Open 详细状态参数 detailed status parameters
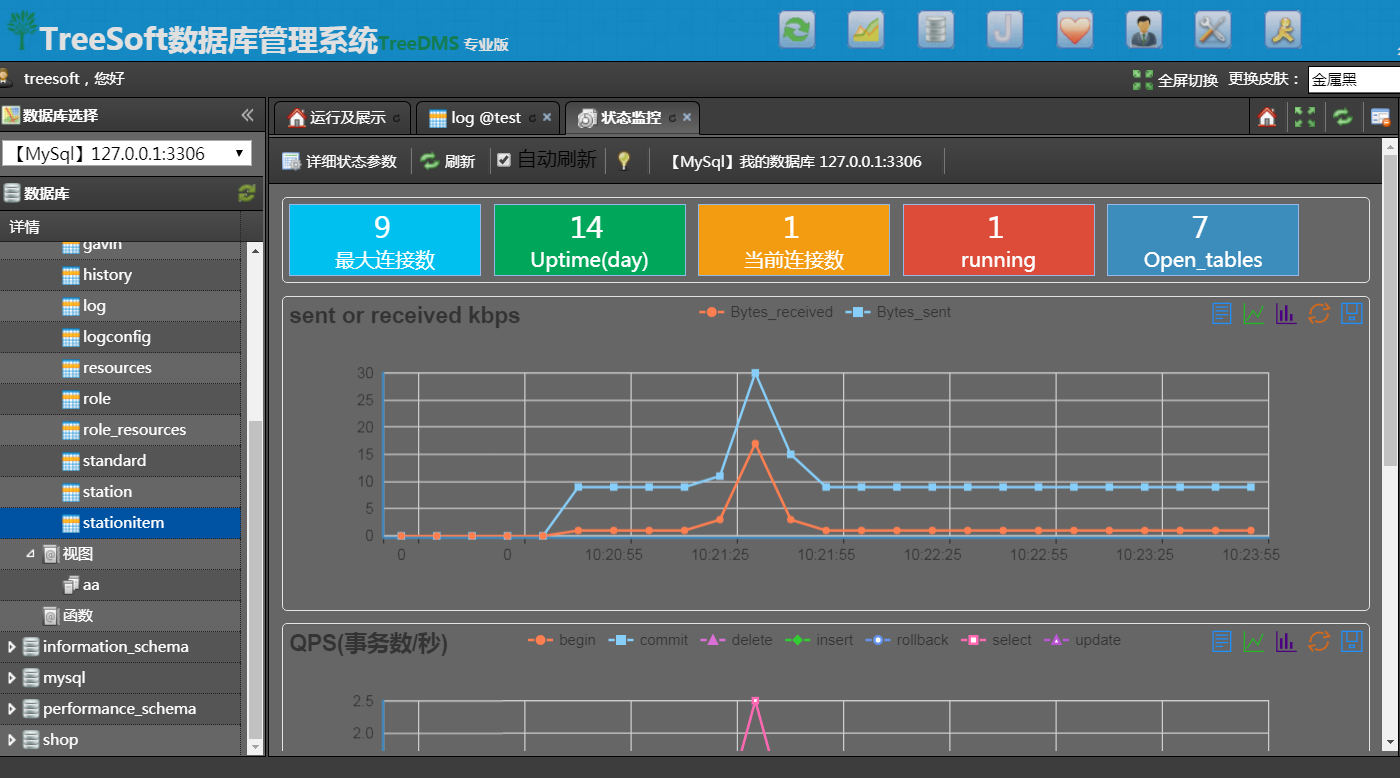Screen dimensions: 1400x778 (x=340, y=161)
